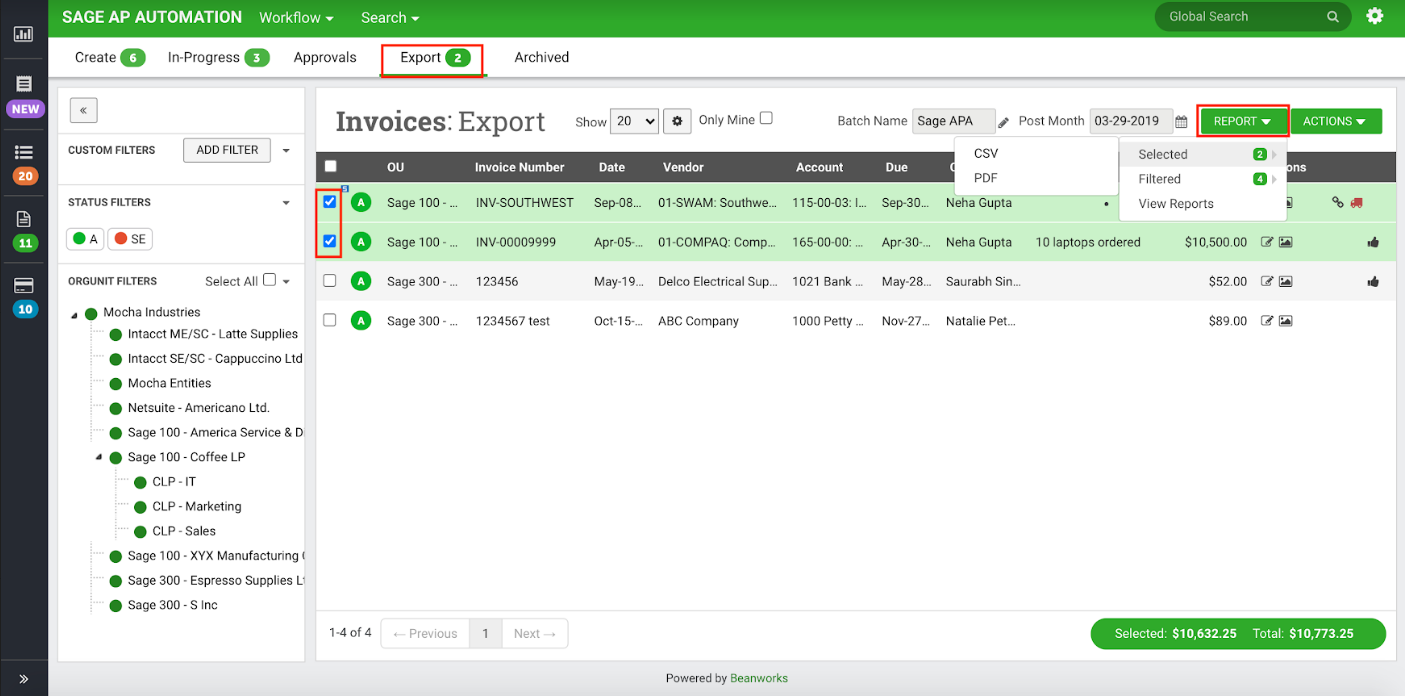Screen dimensions: 1405x696
Task: Uncheck the INV-00009999 row checkbox
Action: [x=330, y=241]
